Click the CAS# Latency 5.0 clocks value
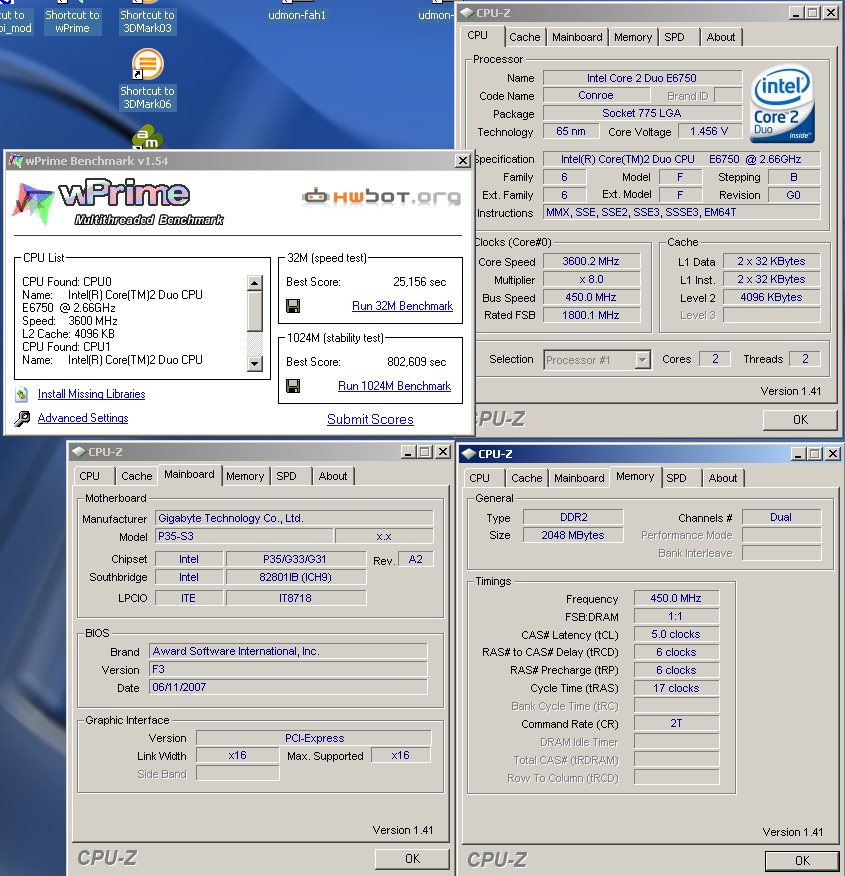845x876 pixels. (676, 634)
